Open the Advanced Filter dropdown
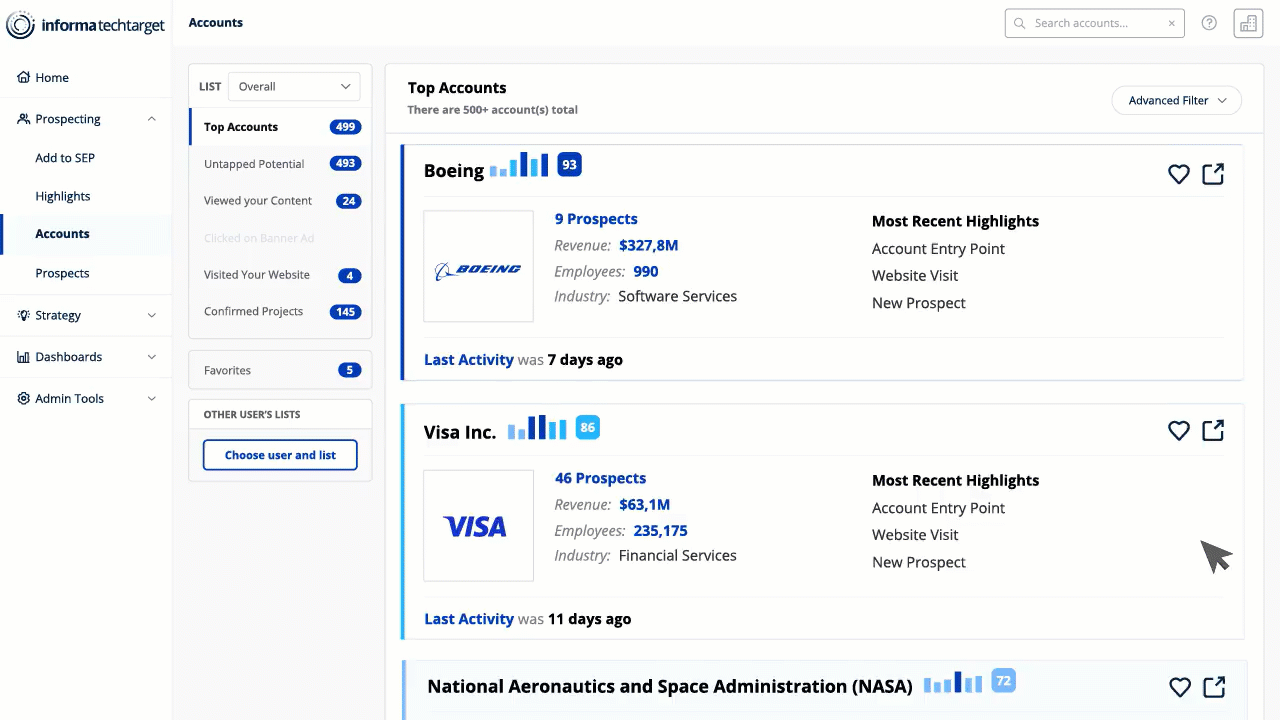 click(1176, 100)
